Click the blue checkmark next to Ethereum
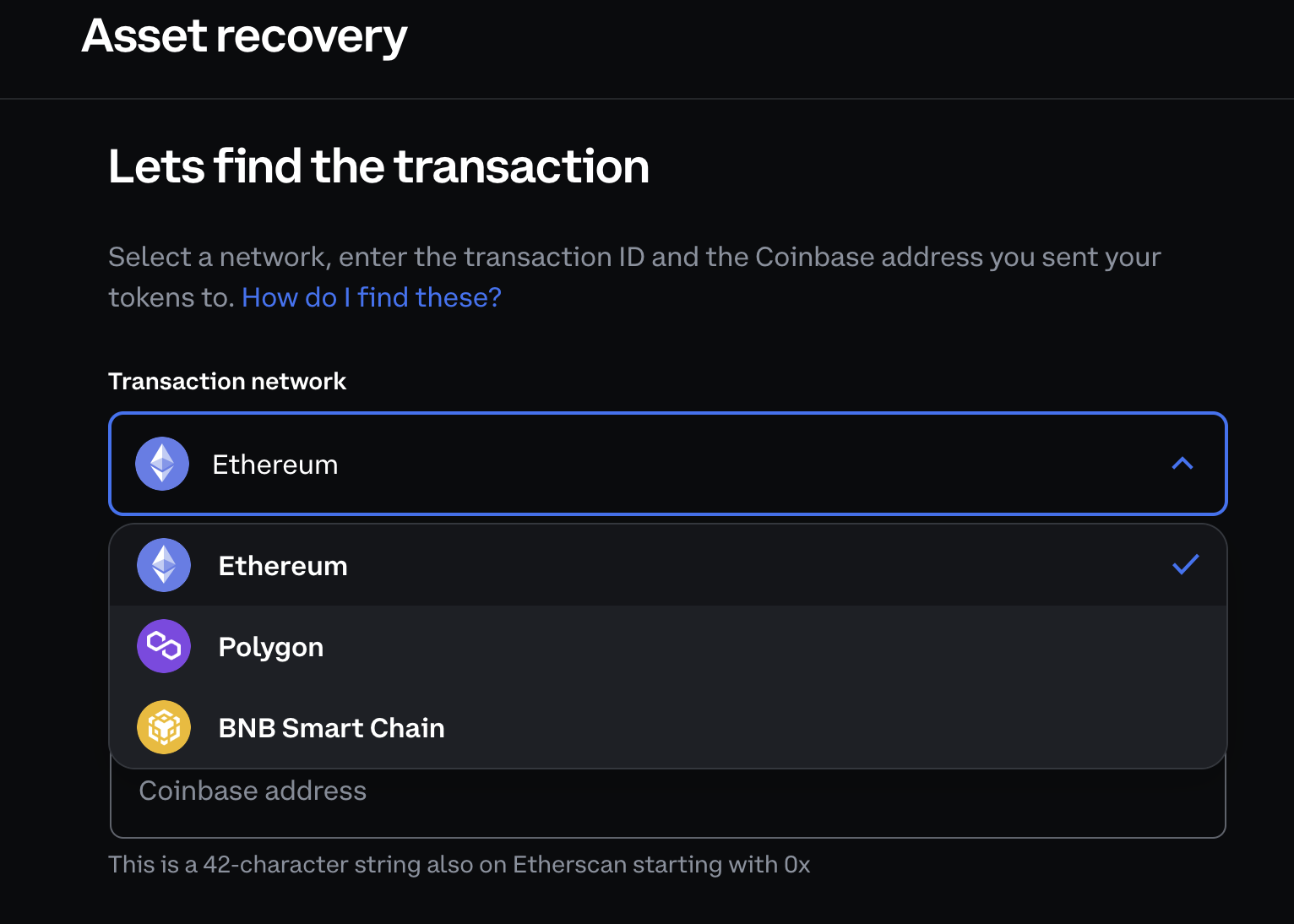 1185,565
